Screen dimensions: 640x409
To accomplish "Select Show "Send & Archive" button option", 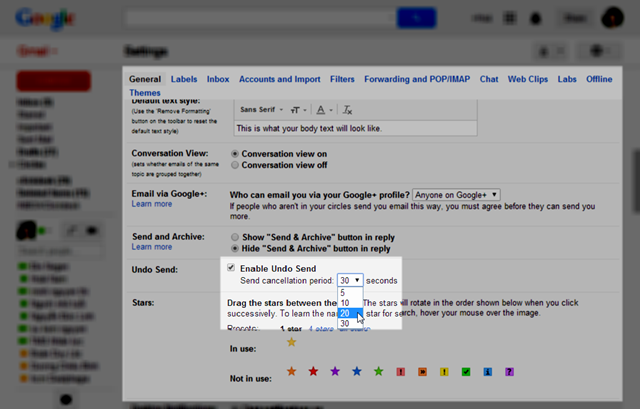I will click(235, 237).
